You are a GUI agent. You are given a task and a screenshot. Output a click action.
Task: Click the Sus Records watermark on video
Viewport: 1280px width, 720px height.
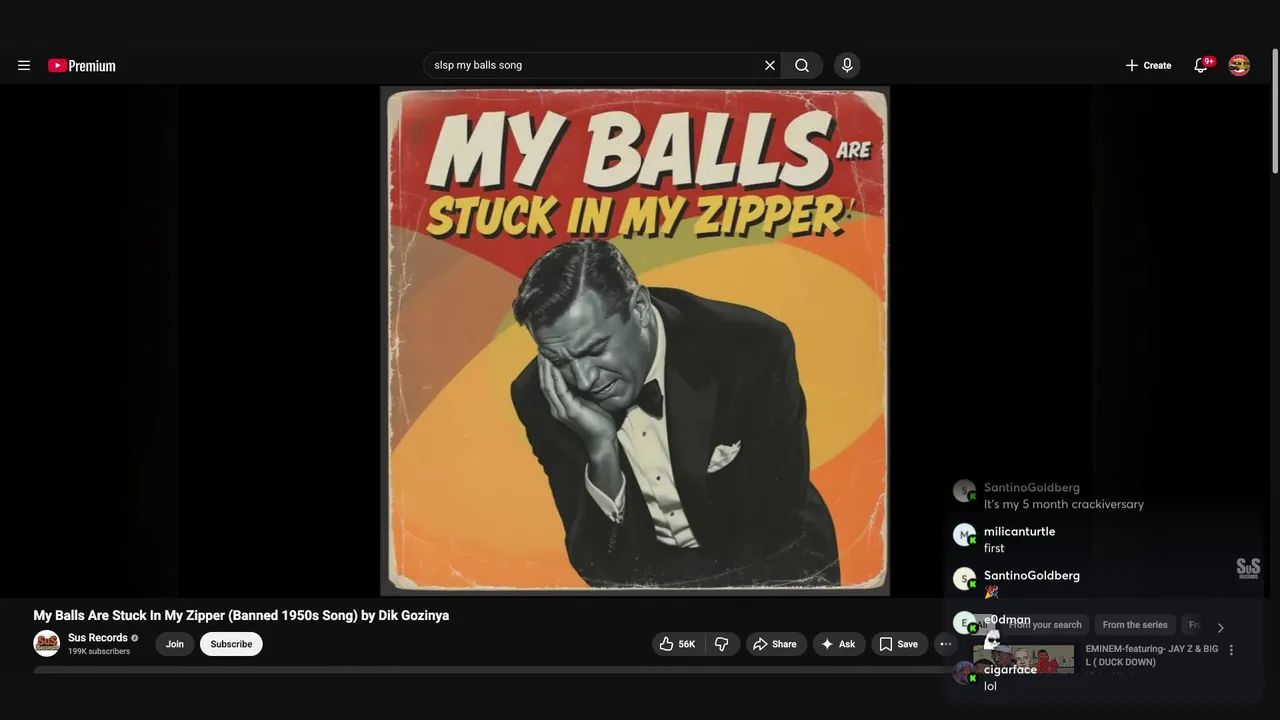pyautogui.click(x=1248, y=568)
